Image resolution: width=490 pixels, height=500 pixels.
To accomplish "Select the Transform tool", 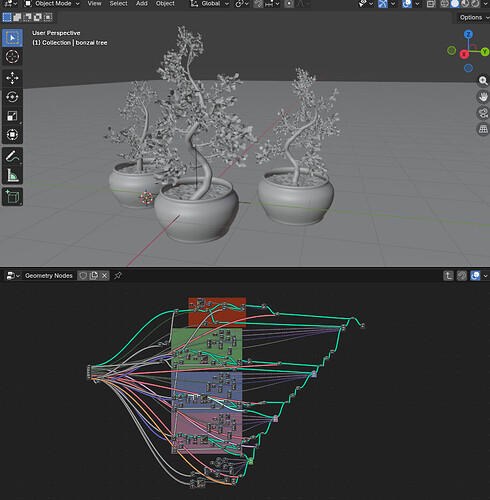I will pyautogui.click(x=12, y=135).
